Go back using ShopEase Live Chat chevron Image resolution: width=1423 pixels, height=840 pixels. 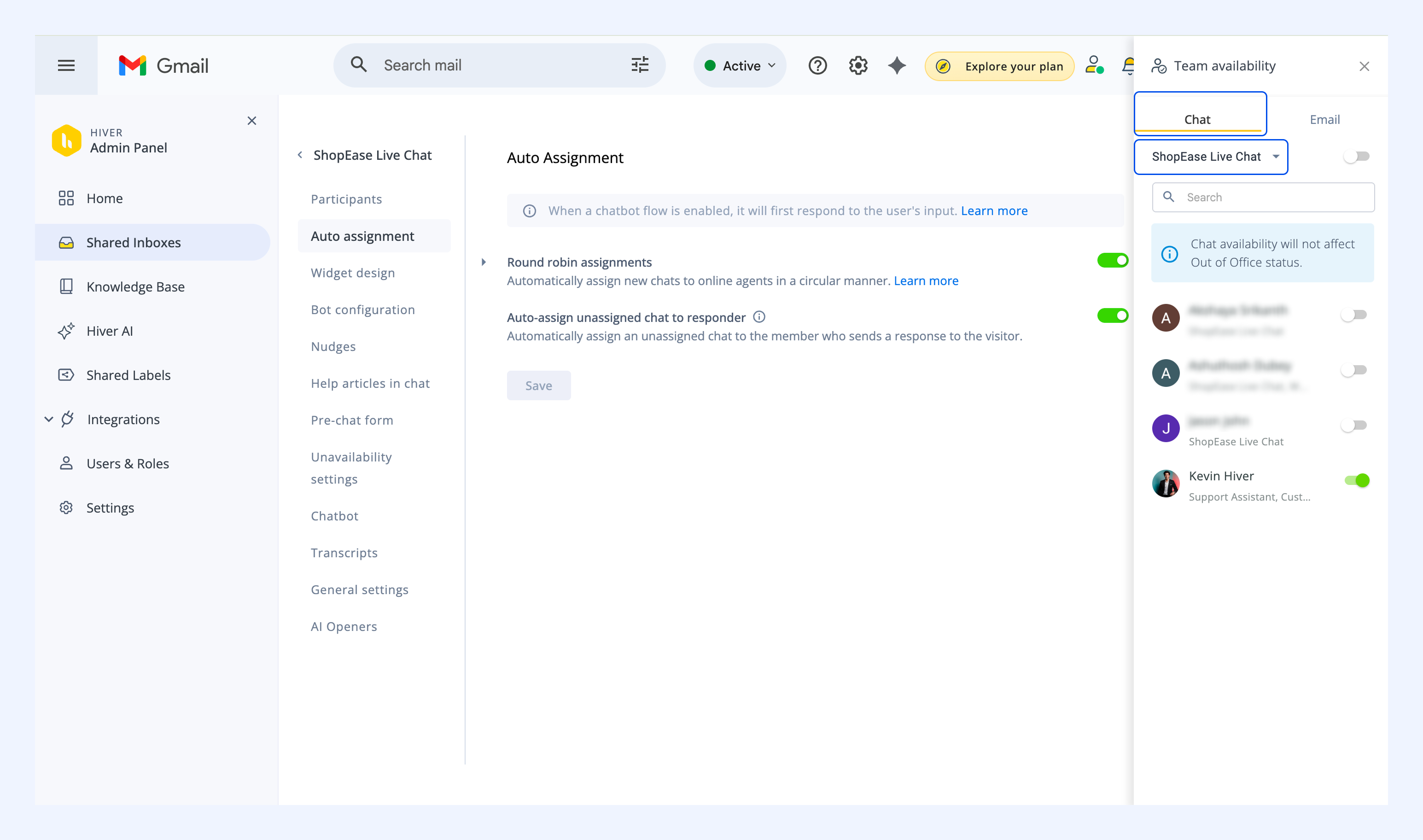pos(300,155)
